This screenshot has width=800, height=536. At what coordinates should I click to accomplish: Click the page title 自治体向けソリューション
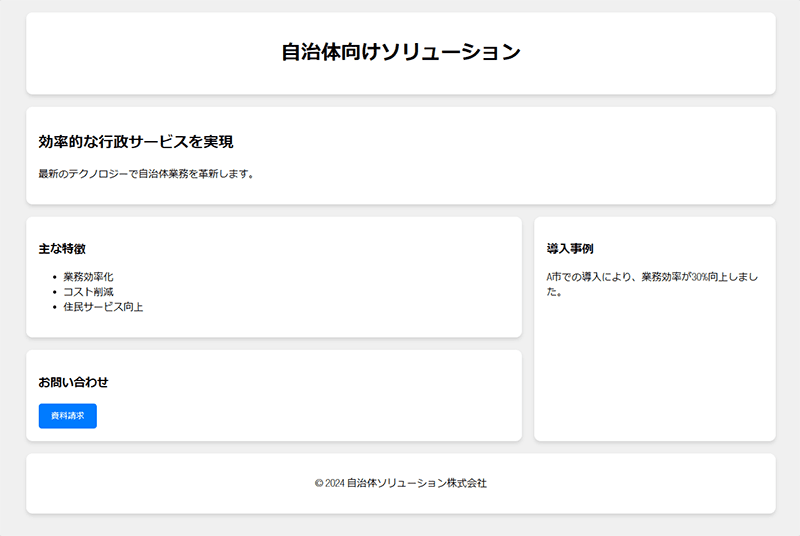400,53
